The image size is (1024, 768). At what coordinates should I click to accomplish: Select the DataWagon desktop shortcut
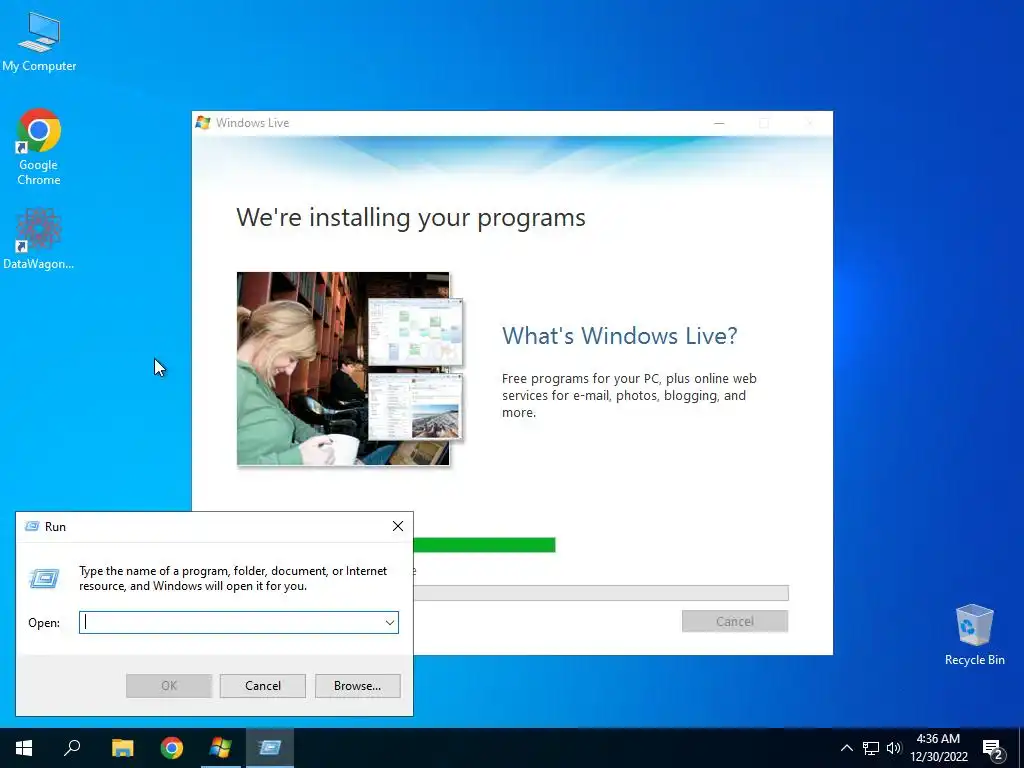(x=39, y=238)
